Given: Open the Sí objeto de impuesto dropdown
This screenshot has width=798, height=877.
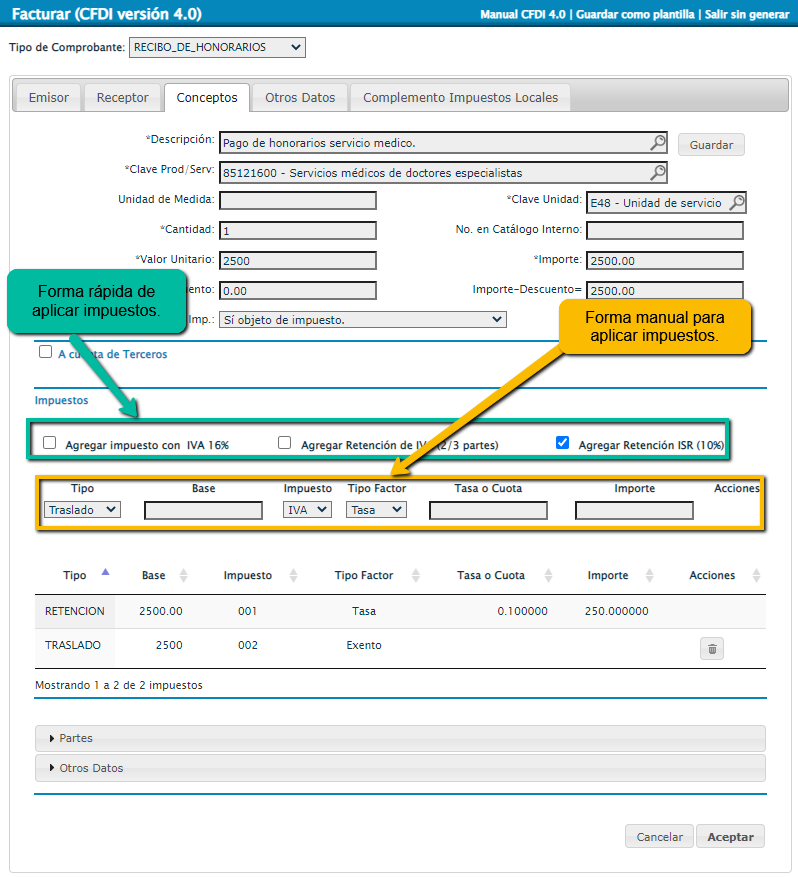Looking at the screenshot, I should click(362, 320).
